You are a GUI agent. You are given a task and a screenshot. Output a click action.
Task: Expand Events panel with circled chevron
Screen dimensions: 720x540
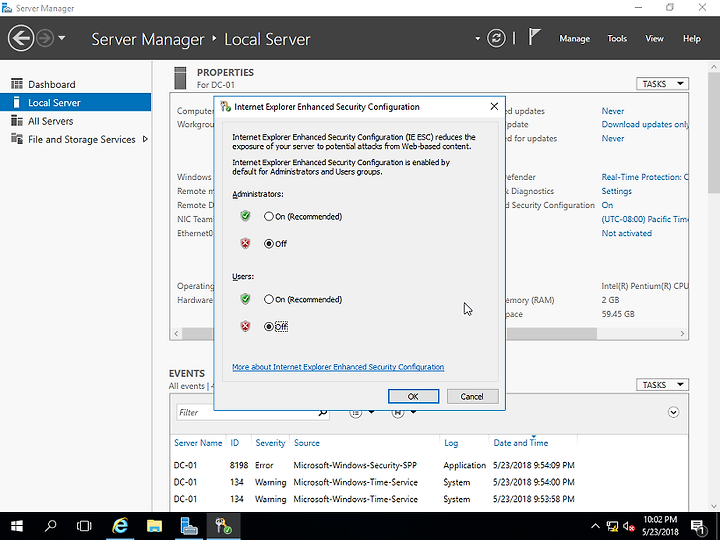click(x=673, y=412)
